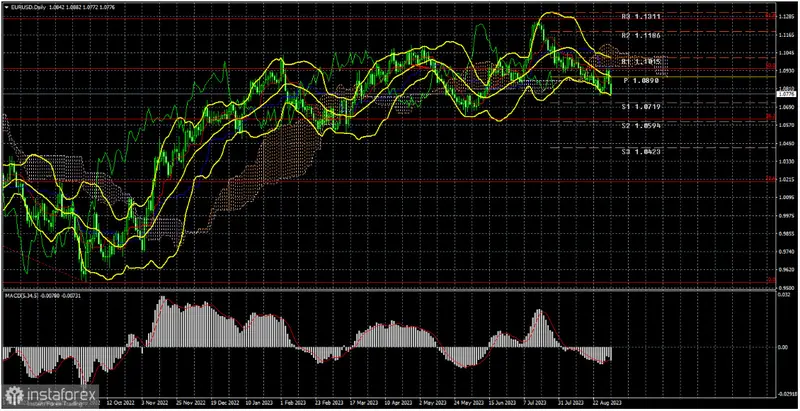800x411 pixels.
Task: Click the 1.0930 price axis value
Action: tap(788, 71)
